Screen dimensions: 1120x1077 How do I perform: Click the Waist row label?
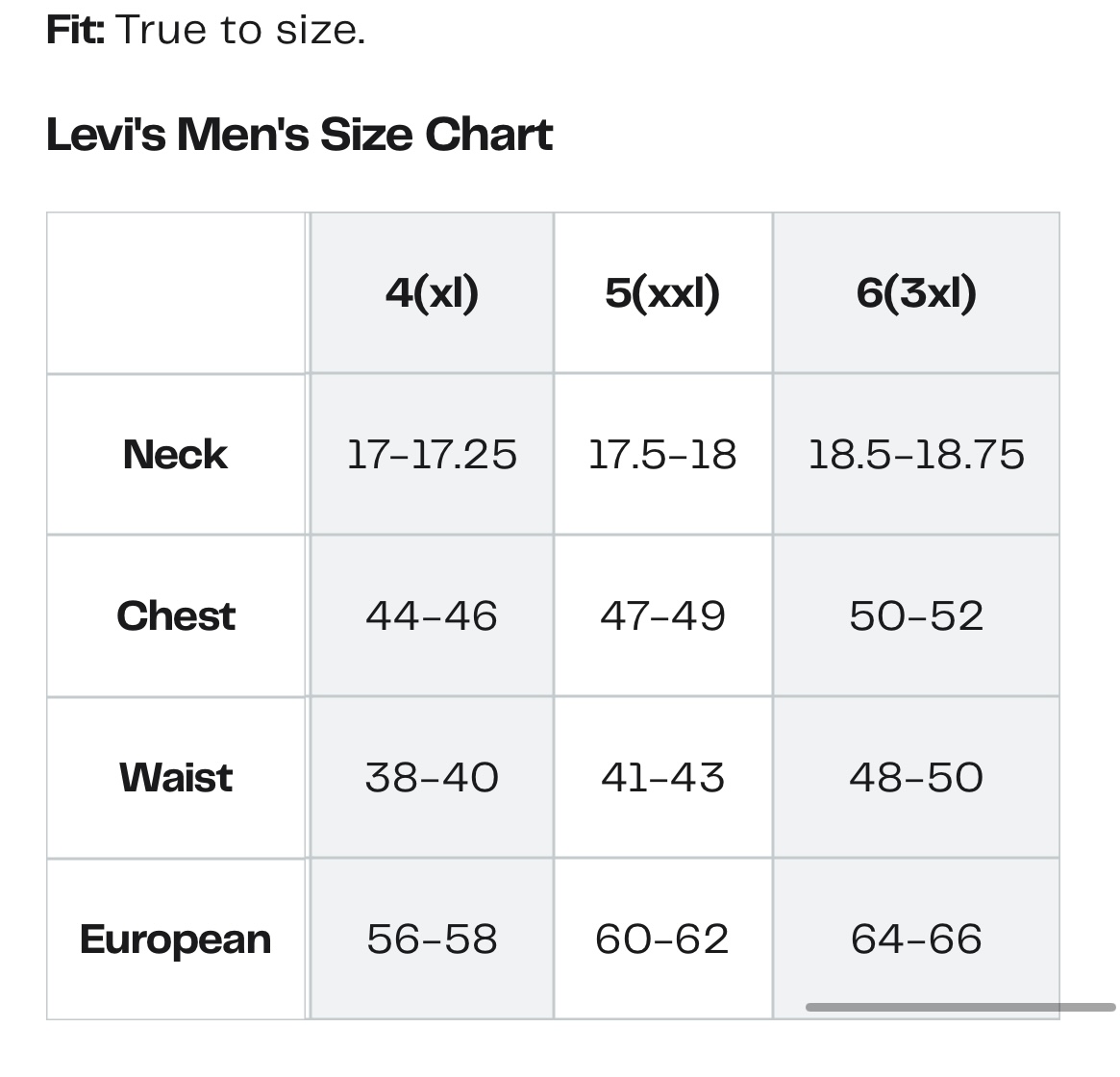(176, 778)
